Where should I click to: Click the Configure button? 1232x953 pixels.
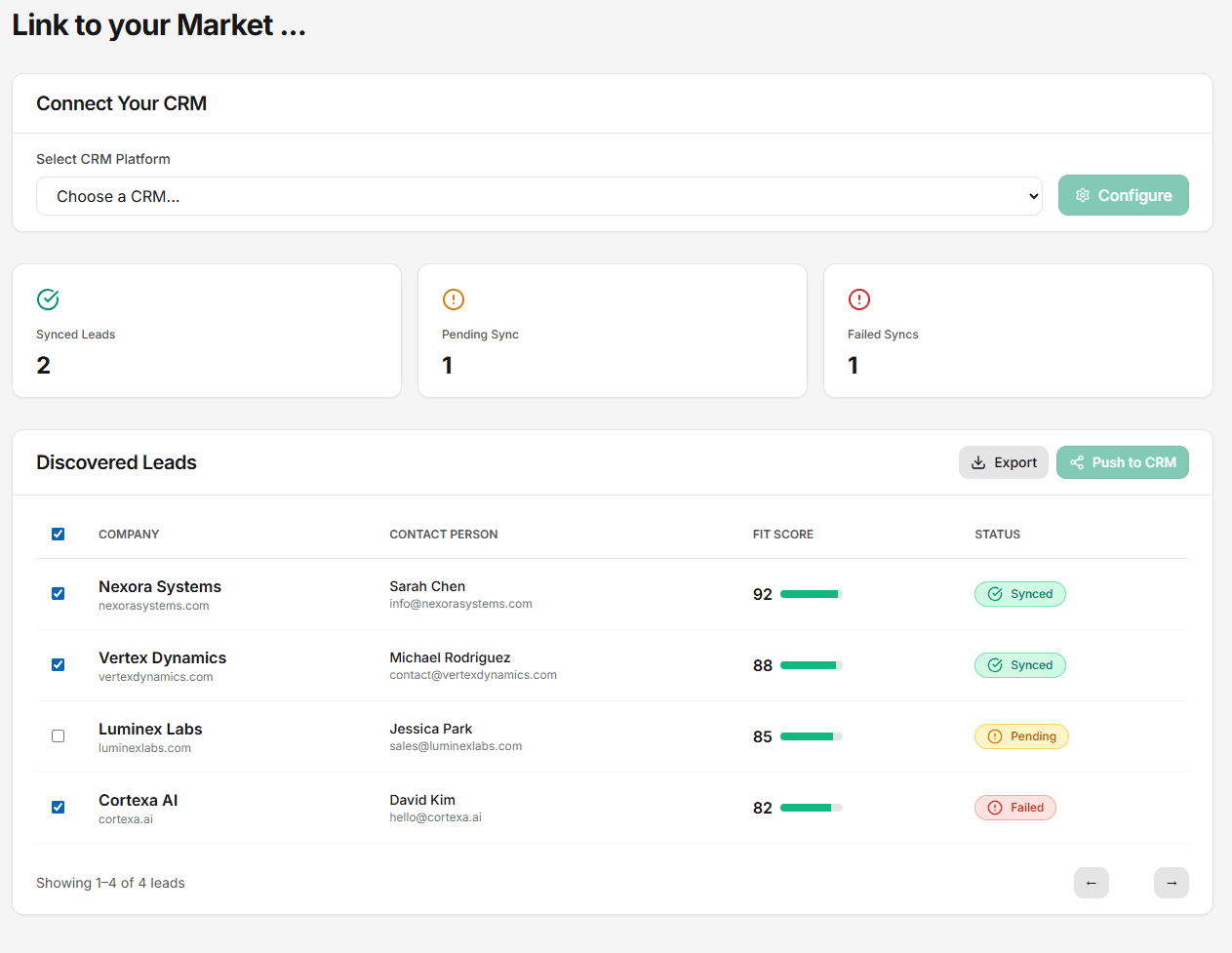[1124, 195]
